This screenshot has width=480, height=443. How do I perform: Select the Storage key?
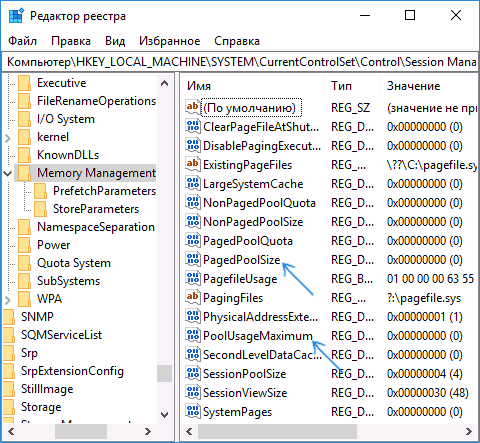click(x=41, y=407)
